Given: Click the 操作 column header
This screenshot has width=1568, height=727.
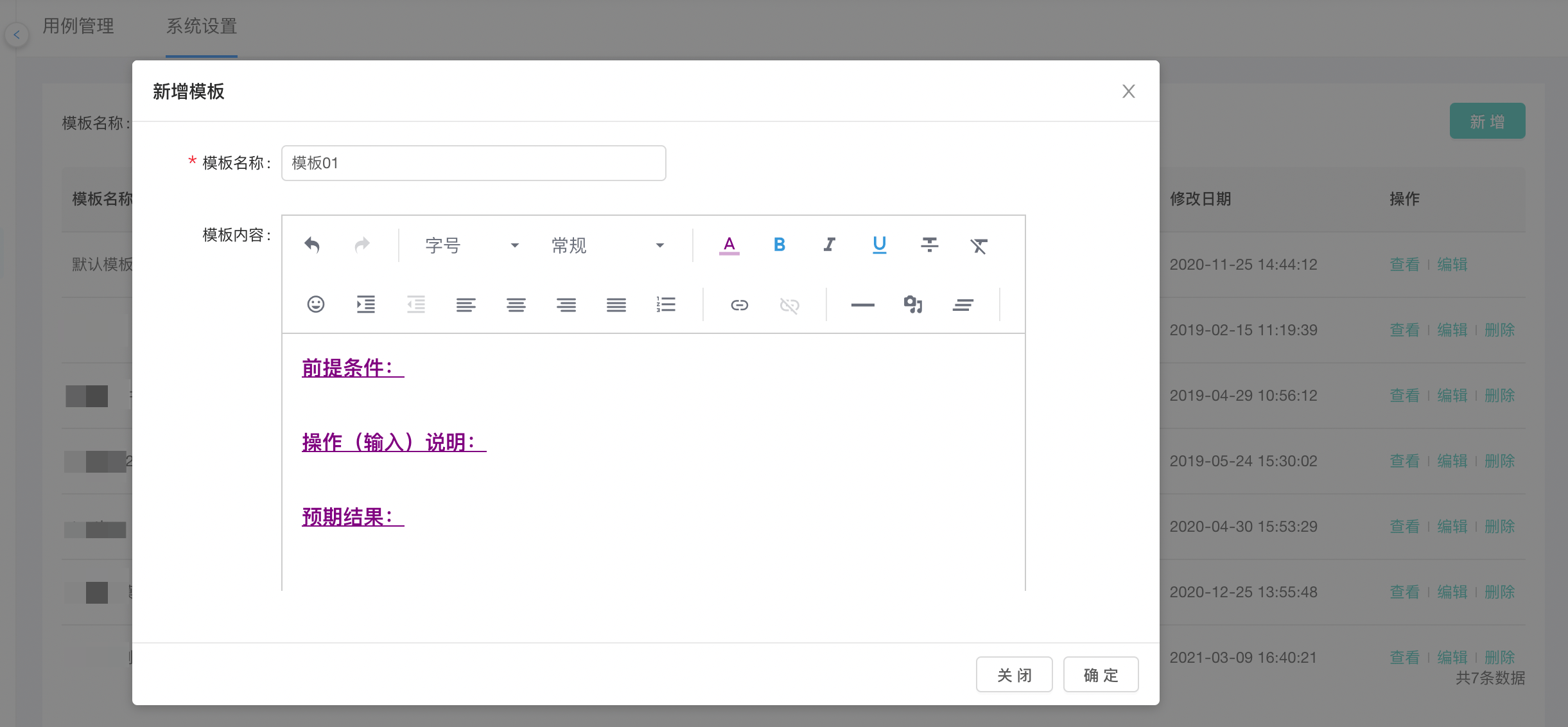Looking at the screenshot, I should pyautogui.click(x=1404, y=199).
